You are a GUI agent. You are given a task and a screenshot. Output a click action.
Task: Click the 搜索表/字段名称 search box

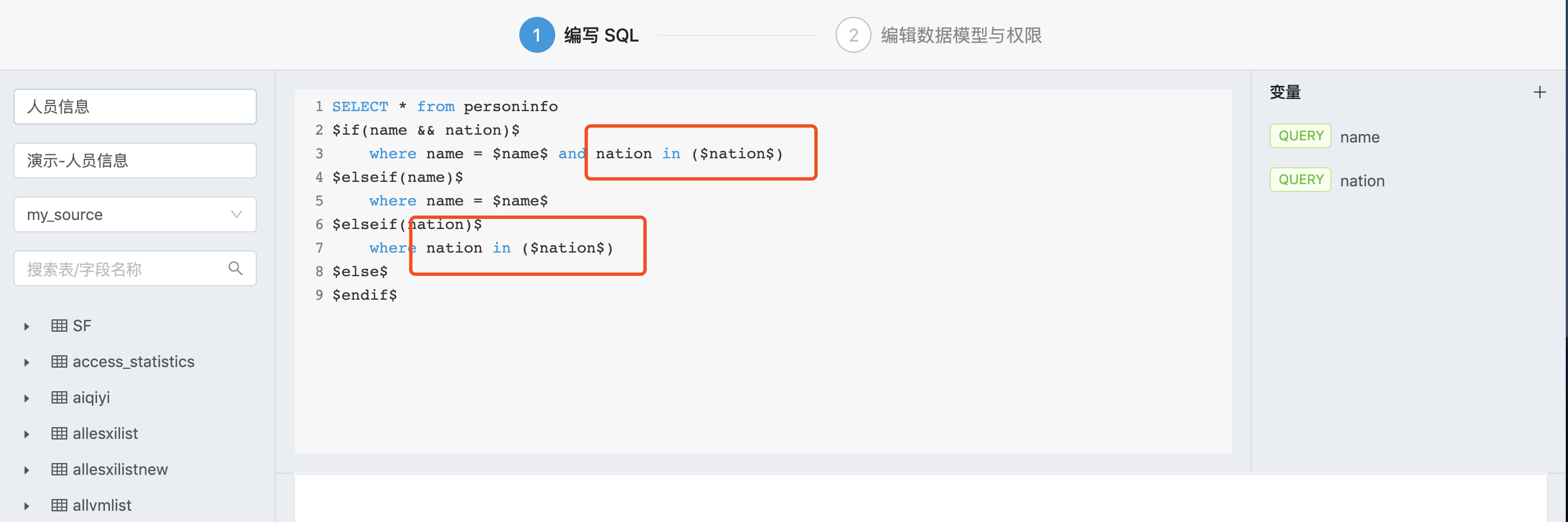click(x=122, y=269)
